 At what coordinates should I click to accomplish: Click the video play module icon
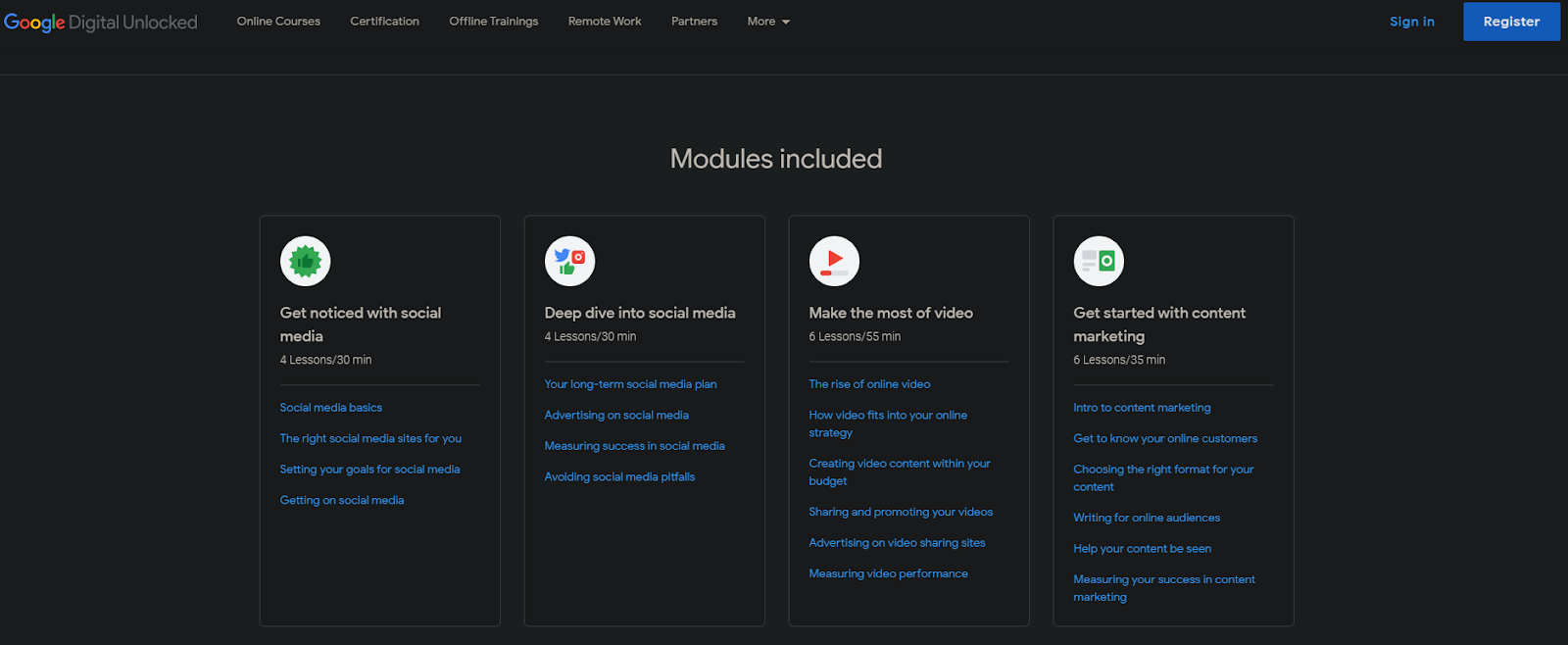834,262
